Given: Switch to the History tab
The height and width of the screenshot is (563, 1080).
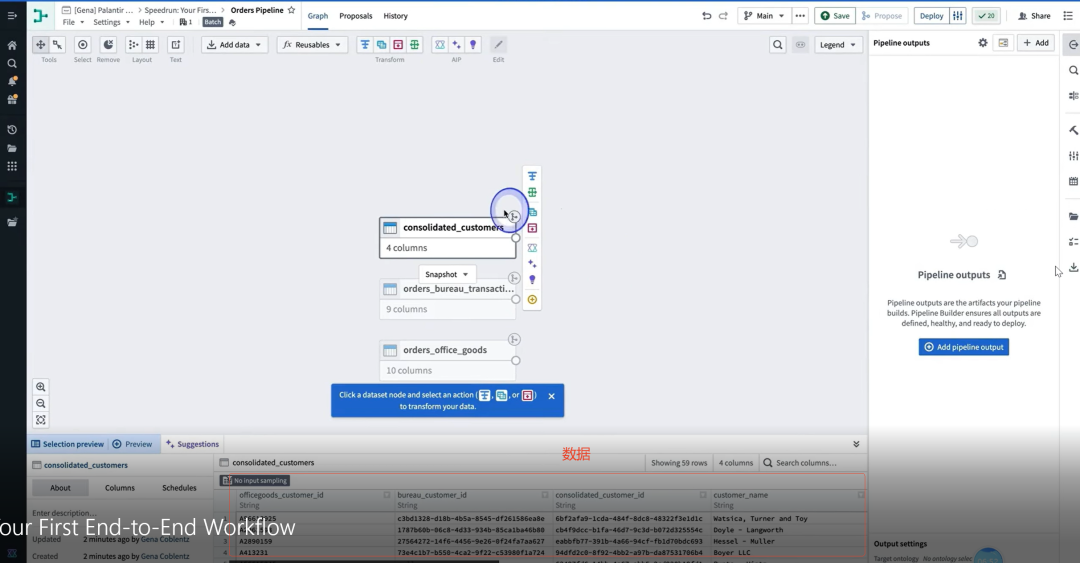Looking at the screenshot, I should pyautogui.click(x=395, y=16).
